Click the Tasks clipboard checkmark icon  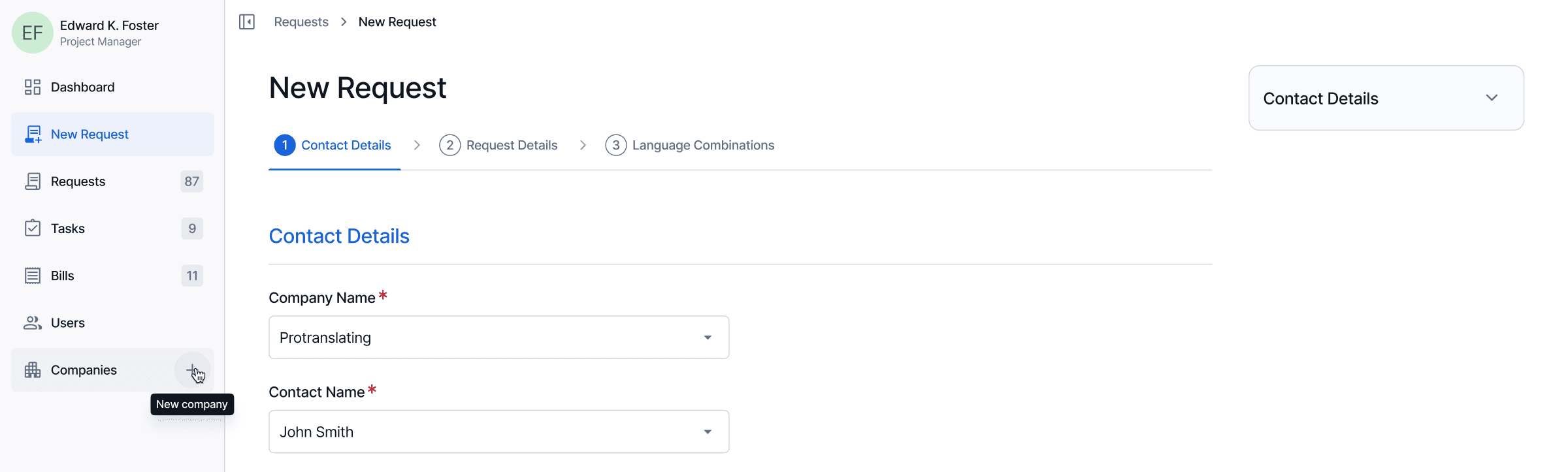point(33,228)
